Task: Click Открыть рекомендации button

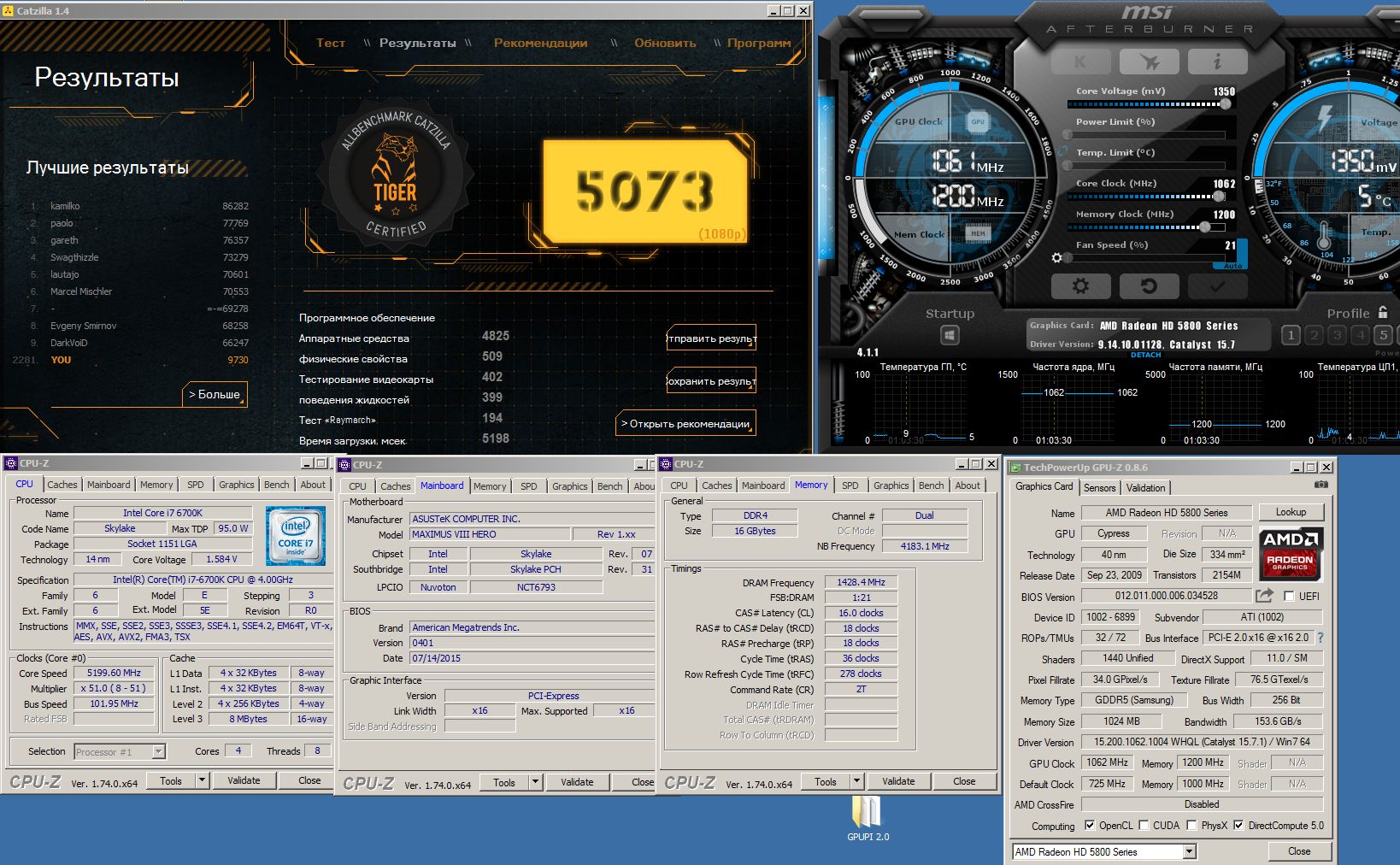Action: (x=685, y=423)
